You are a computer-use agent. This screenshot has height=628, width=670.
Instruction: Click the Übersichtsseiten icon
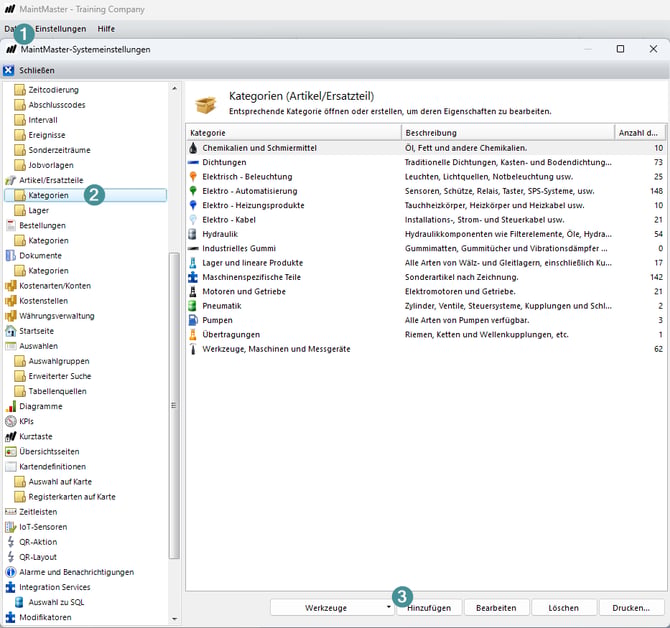click(11, 452)
